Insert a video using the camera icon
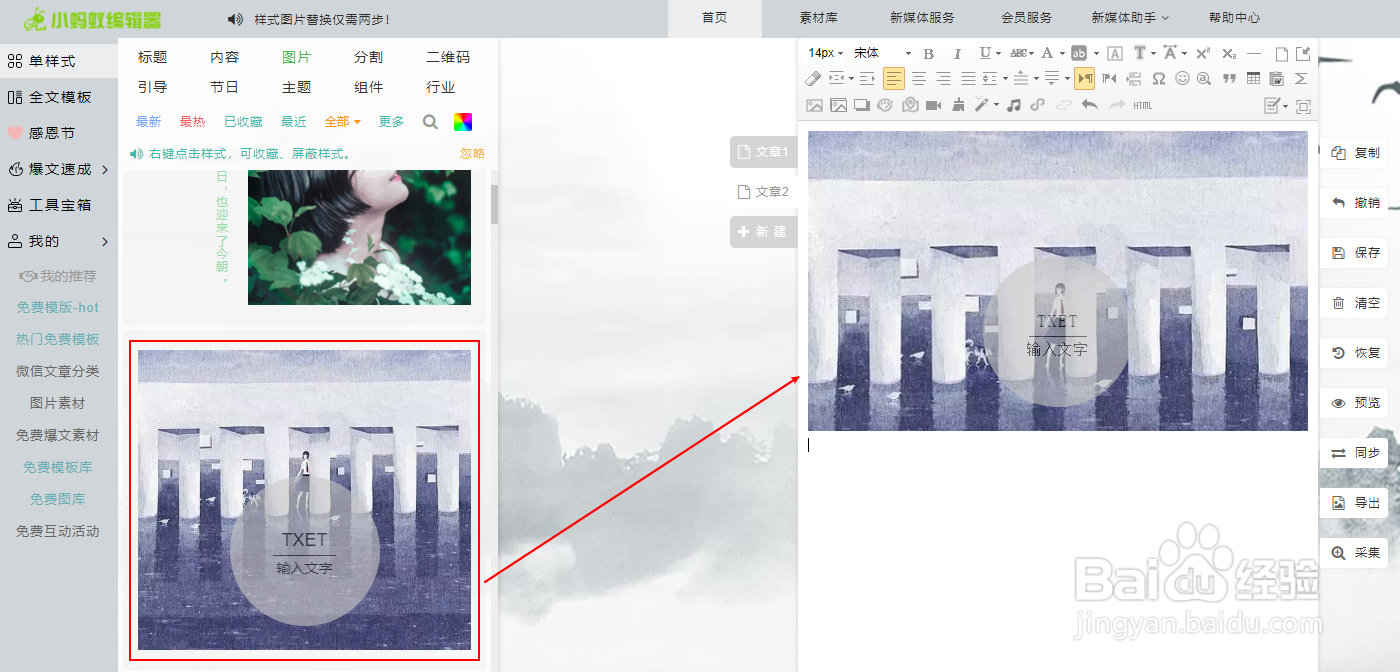Image resolution: width=1400 pixels, height=672 pixels. 934,103
